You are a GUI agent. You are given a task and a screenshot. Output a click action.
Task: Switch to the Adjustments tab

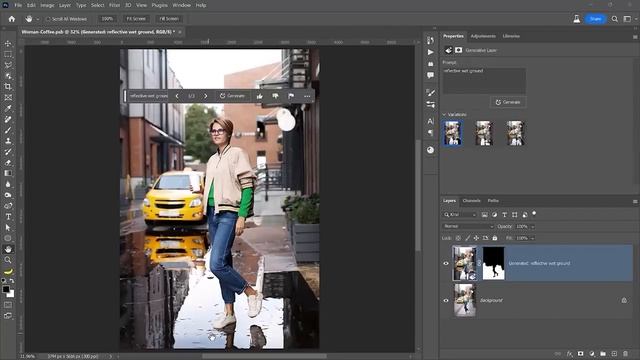tap(483, 36)
